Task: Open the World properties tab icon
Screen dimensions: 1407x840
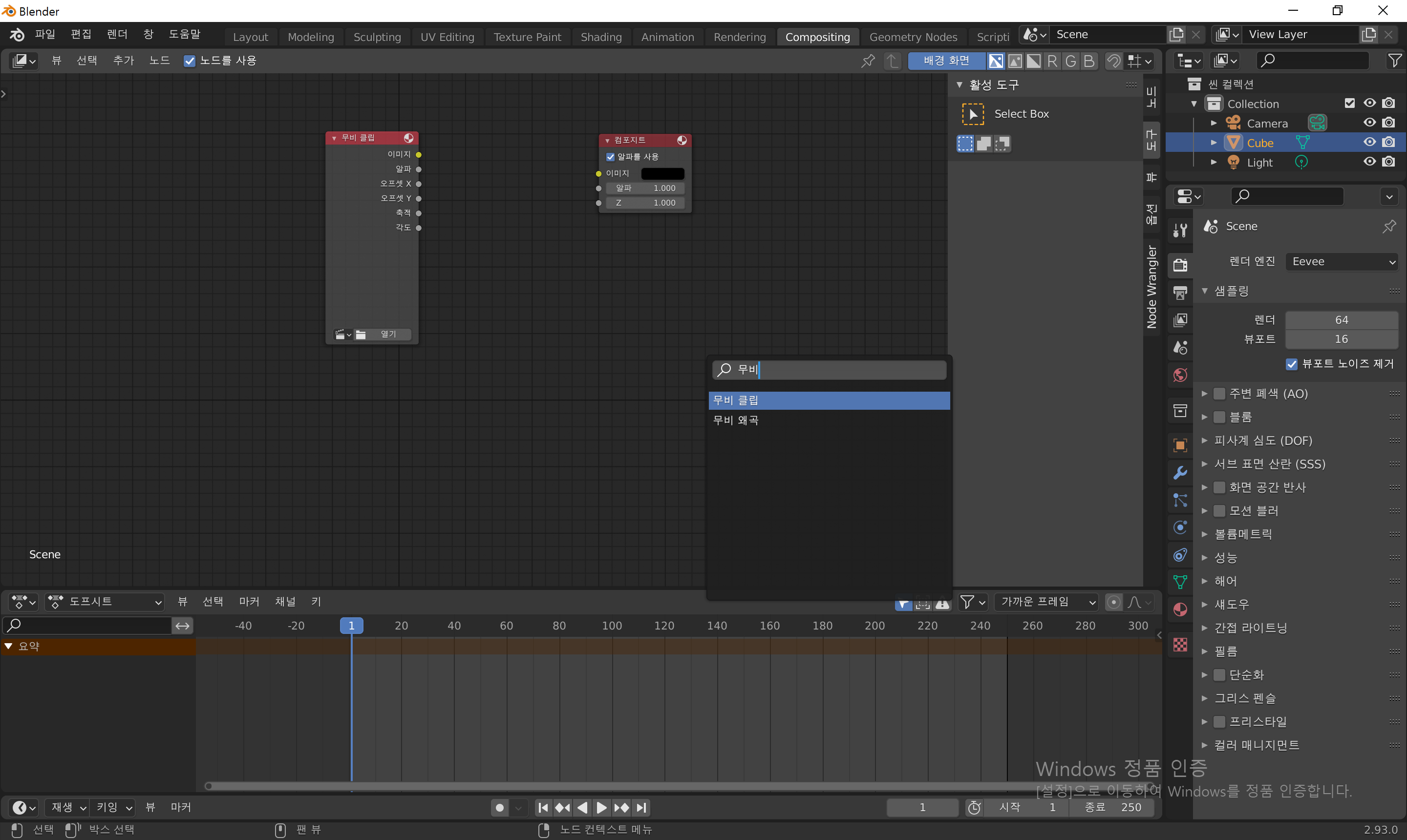Action: pyautogui.click(x=1180, y=375)
